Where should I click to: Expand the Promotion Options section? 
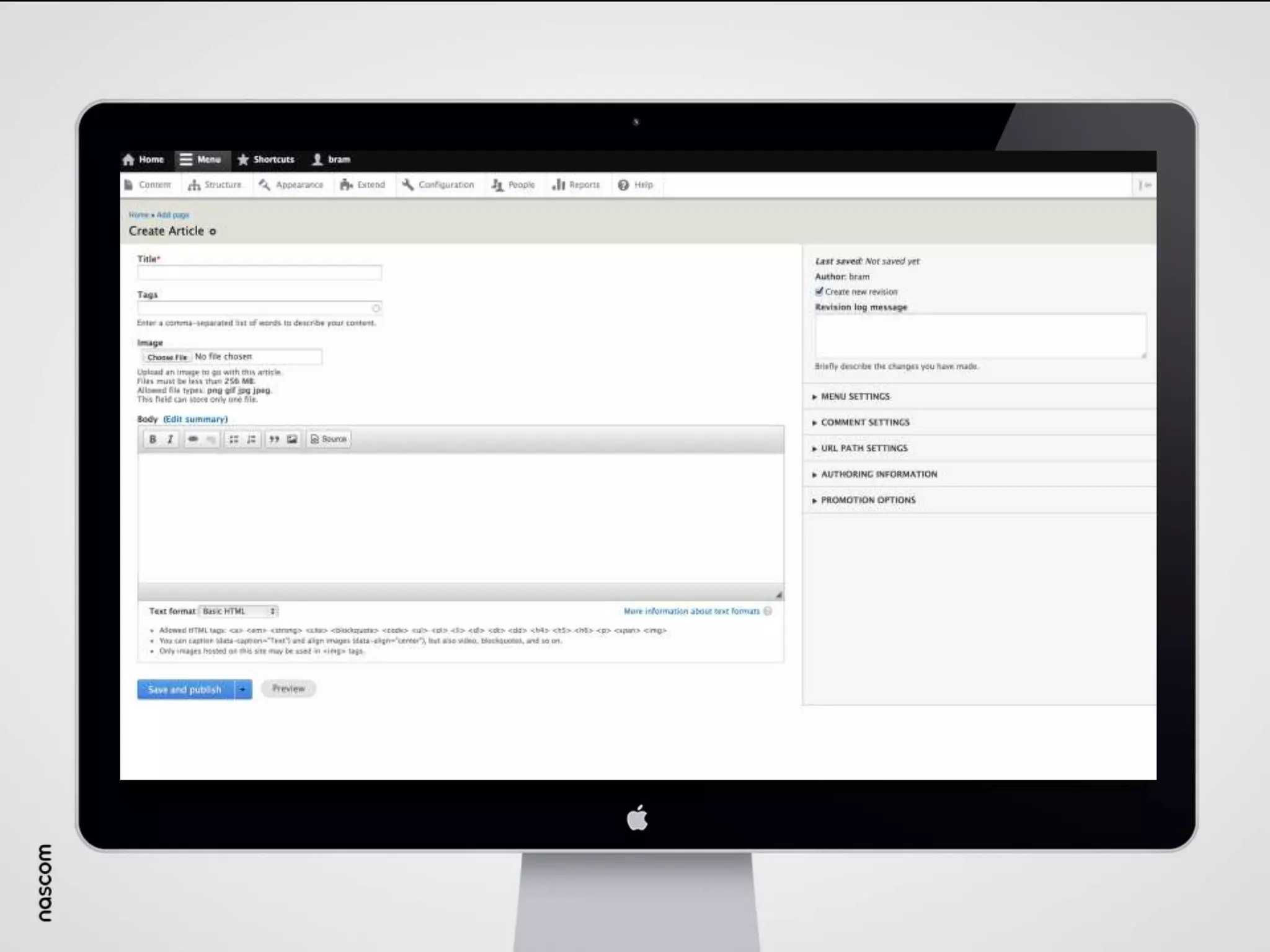[x=868, y=500]
